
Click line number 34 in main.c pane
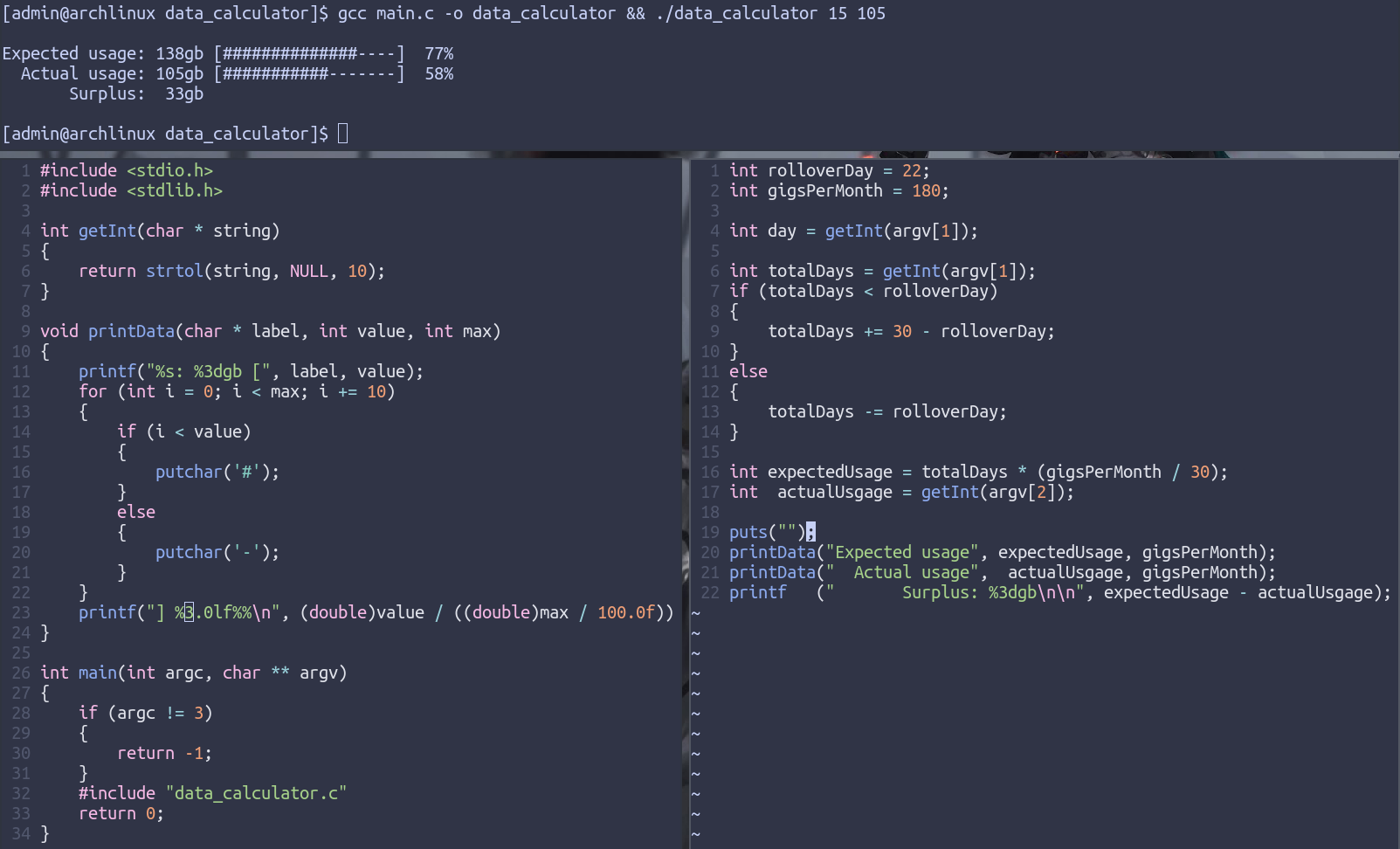(21, 833)
